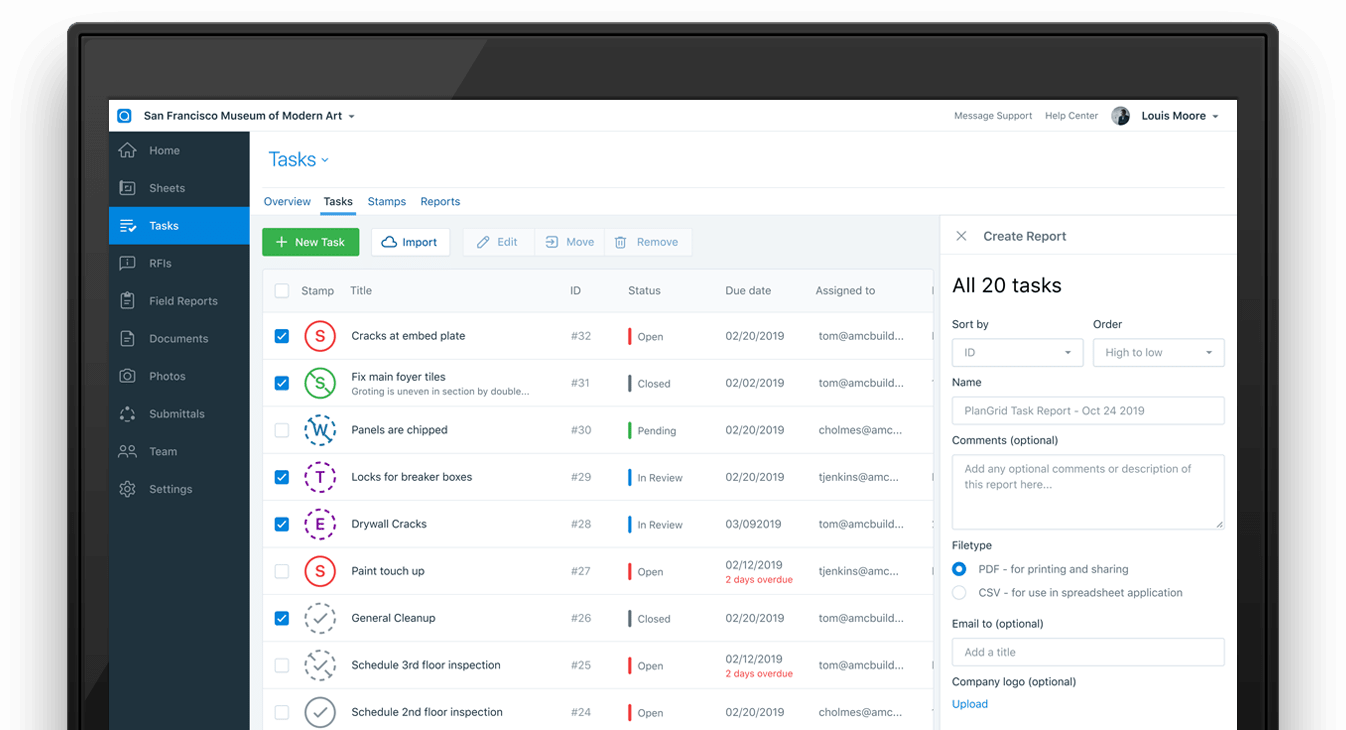Click Edit in the task toolbar
The width and height of the screenshot is (1346, 730).
pos(498,242)
